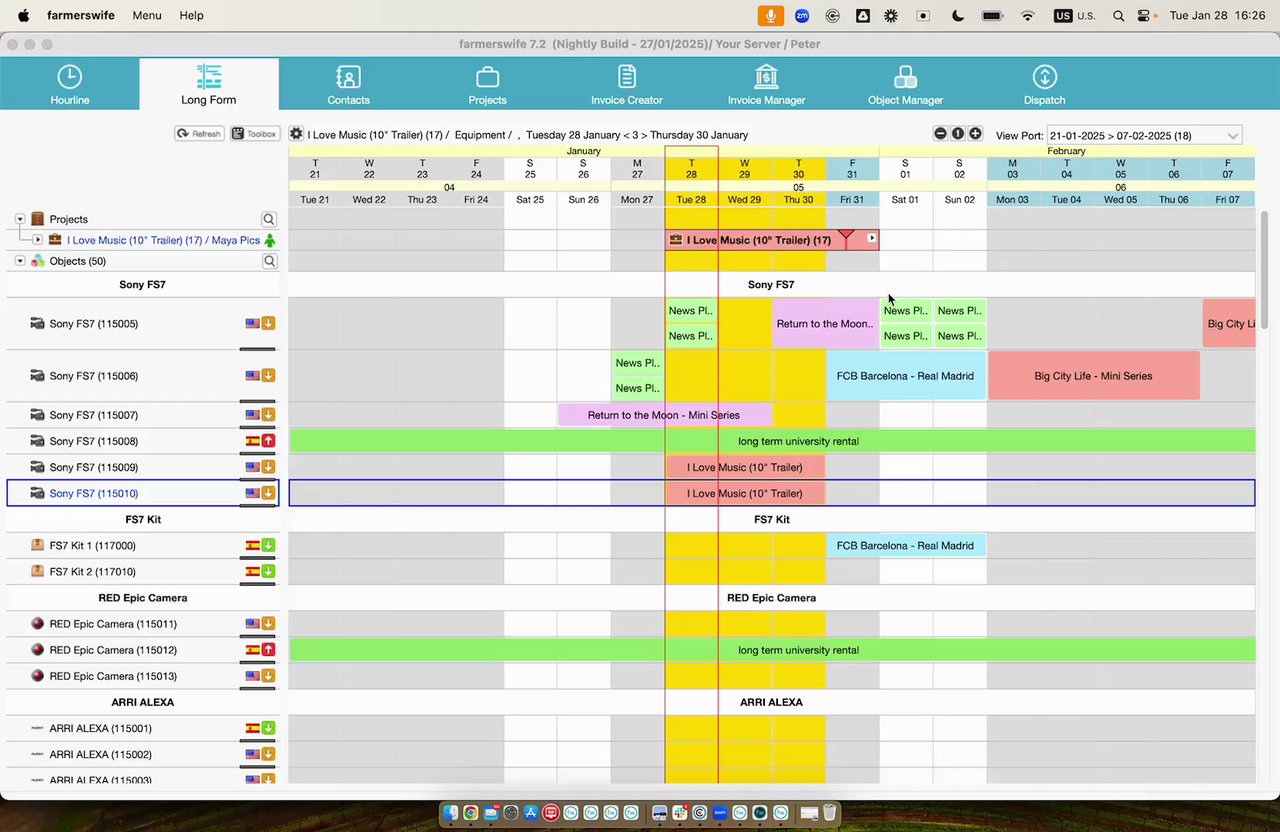
Task: Click the US flag icon for ARRI ALEXA (115002)
Action: coord(253,755)
